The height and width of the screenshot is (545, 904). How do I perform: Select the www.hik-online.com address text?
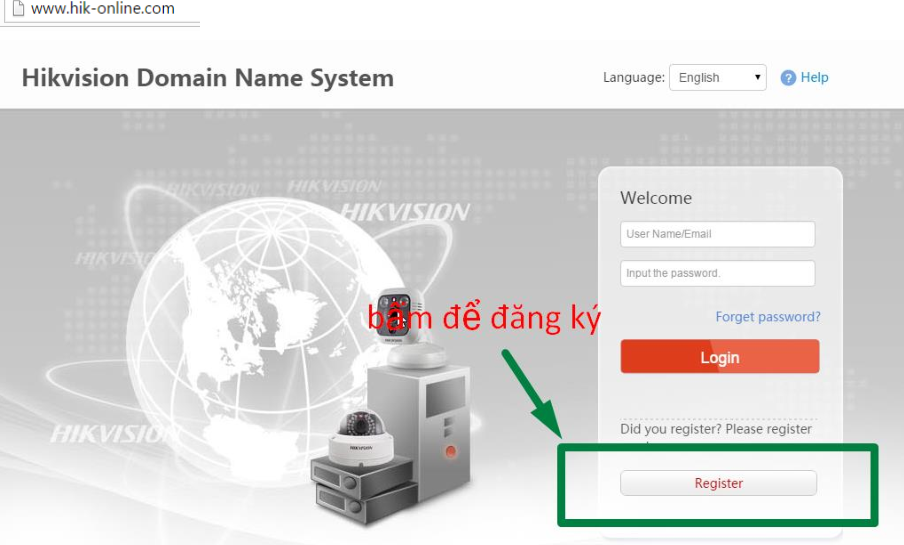pyautogui.click(x=103, y=9)
